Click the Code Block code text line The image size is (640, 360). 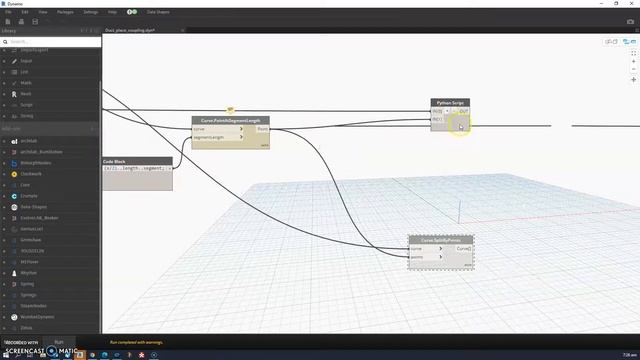click(x=136, y=169)
